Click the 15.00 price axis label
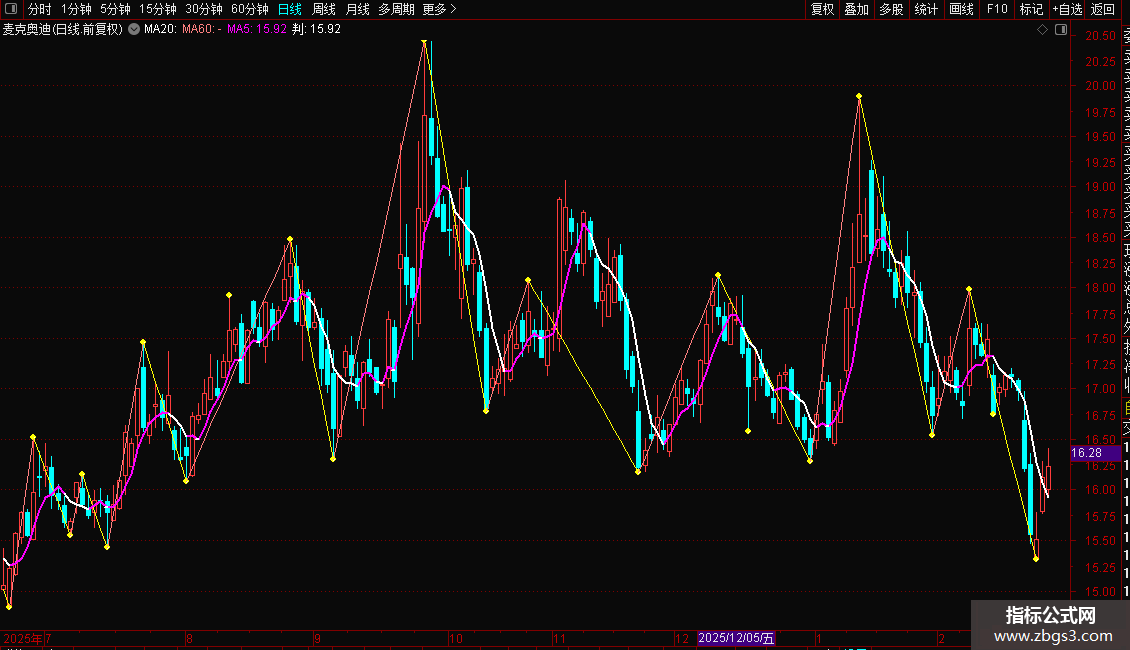 pyautogui.click(x=1100, y=592)
